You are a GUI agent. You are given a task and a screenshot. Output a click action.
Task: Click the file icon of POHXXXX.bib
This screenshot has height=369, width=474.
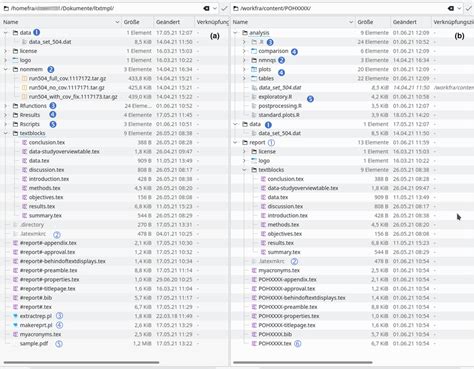tap(254, 334)
